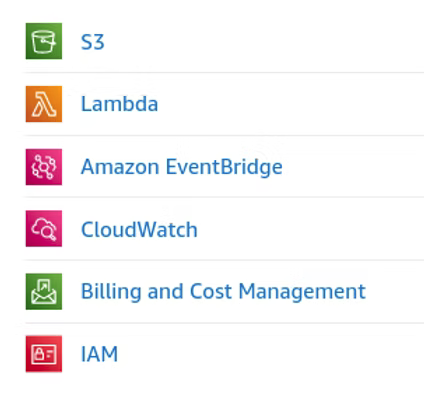Click the orange Lambda icon
The height and width of the screenshot is (396, 424).
coord(44,104)
